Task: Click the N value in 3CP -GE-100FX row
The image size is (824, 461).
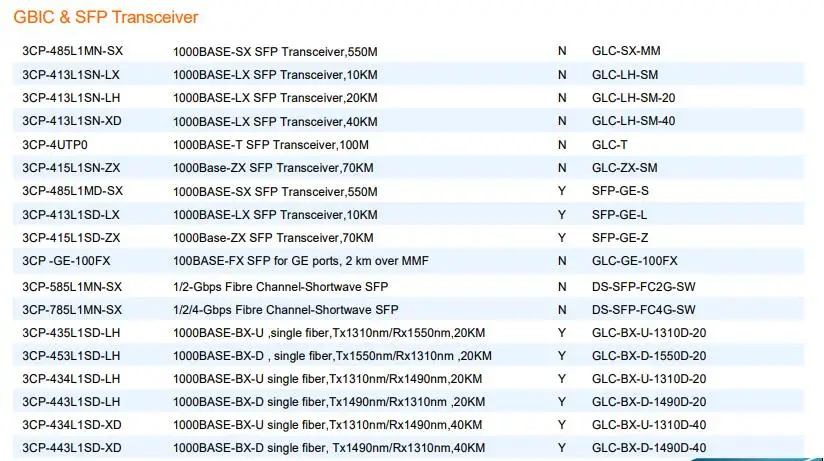Action: click(x=562, y=261)
